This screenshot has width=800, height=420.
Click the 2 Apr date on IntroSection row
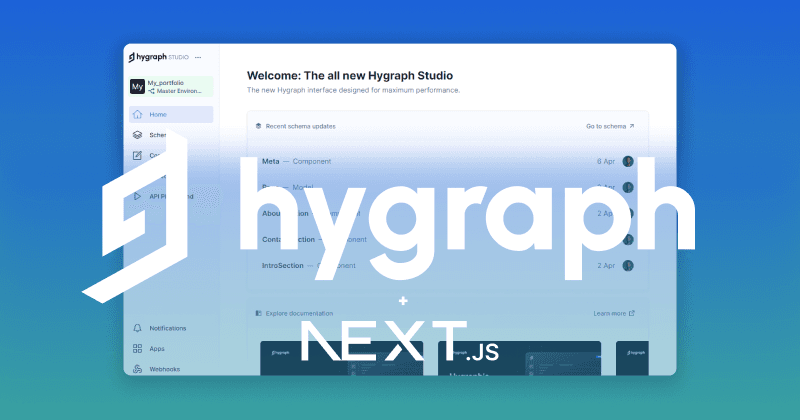click(x=606, y=265)
